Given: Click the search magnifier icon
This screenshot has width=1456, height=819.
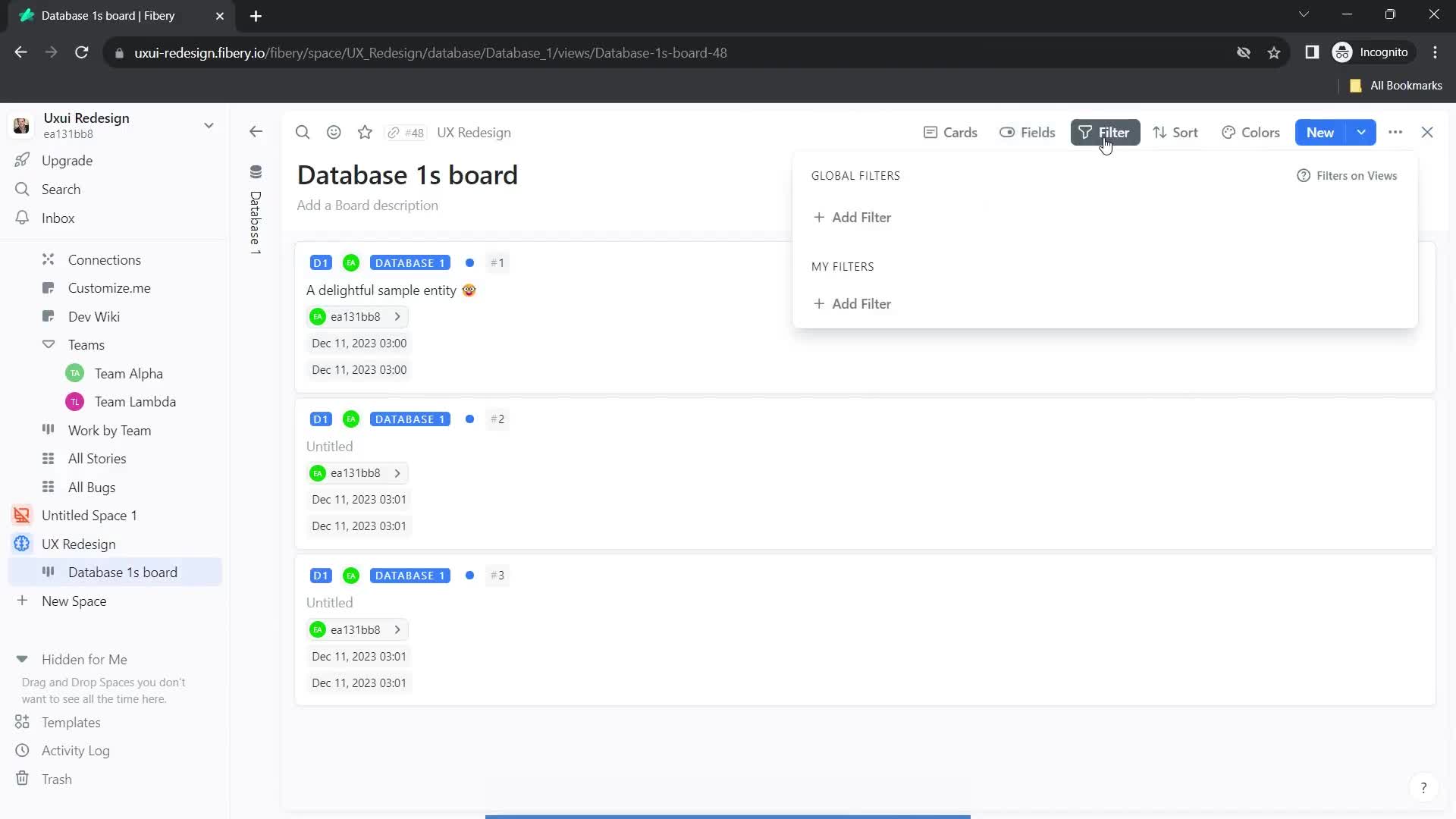Looking at the screenshot, I should point(303,132).
